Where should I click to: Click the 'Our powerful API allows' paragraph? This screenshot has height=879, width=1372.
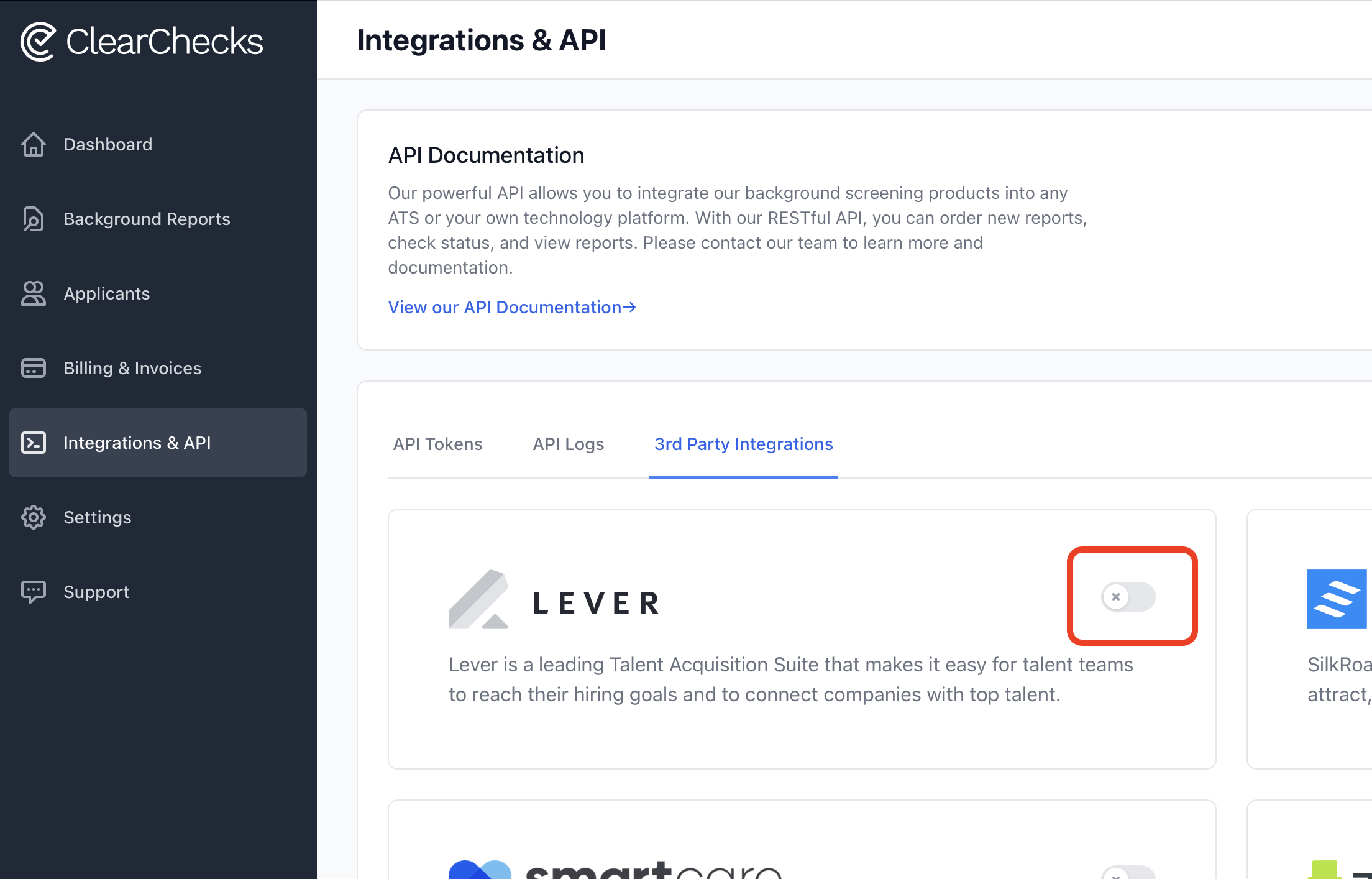(x=738, y=230)
